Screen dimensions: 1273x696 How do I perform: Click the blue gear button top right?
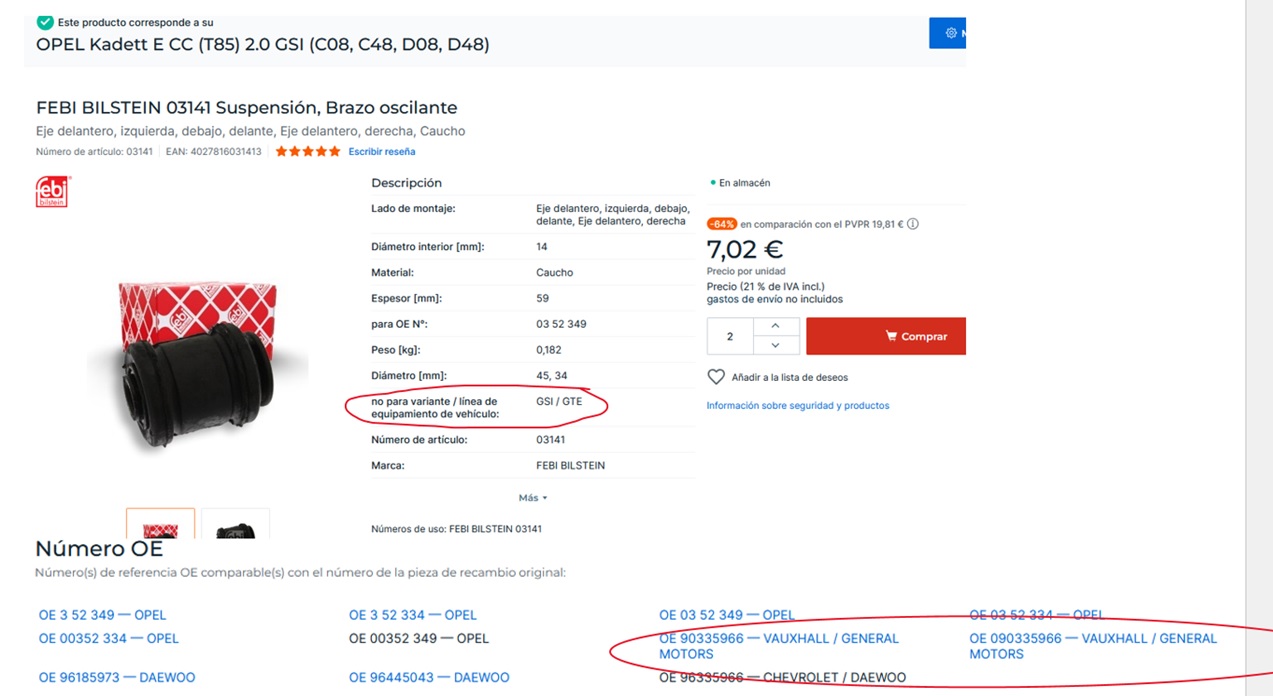tap(947, 33)
